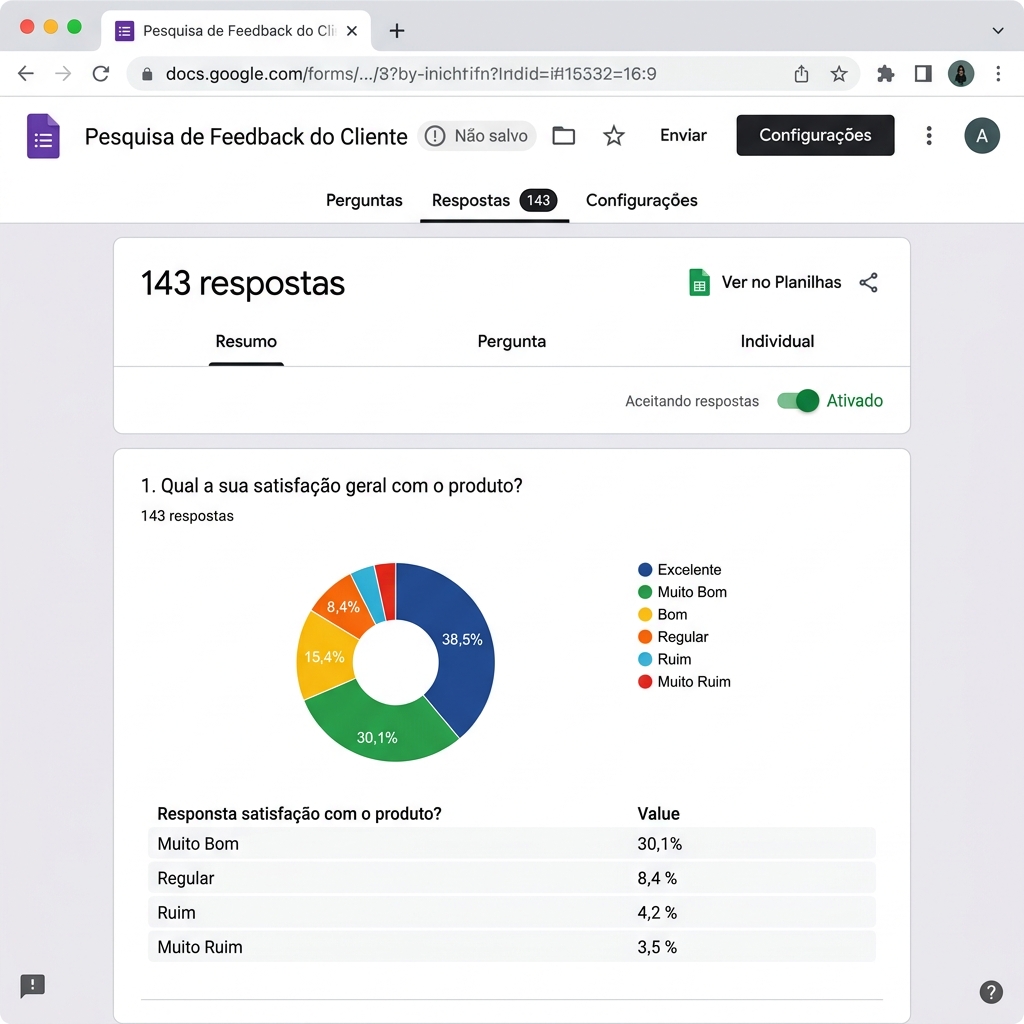1024x1024 pixels.
Task: Switch to the Pergunta sub-tab
Action: [511, 342]
